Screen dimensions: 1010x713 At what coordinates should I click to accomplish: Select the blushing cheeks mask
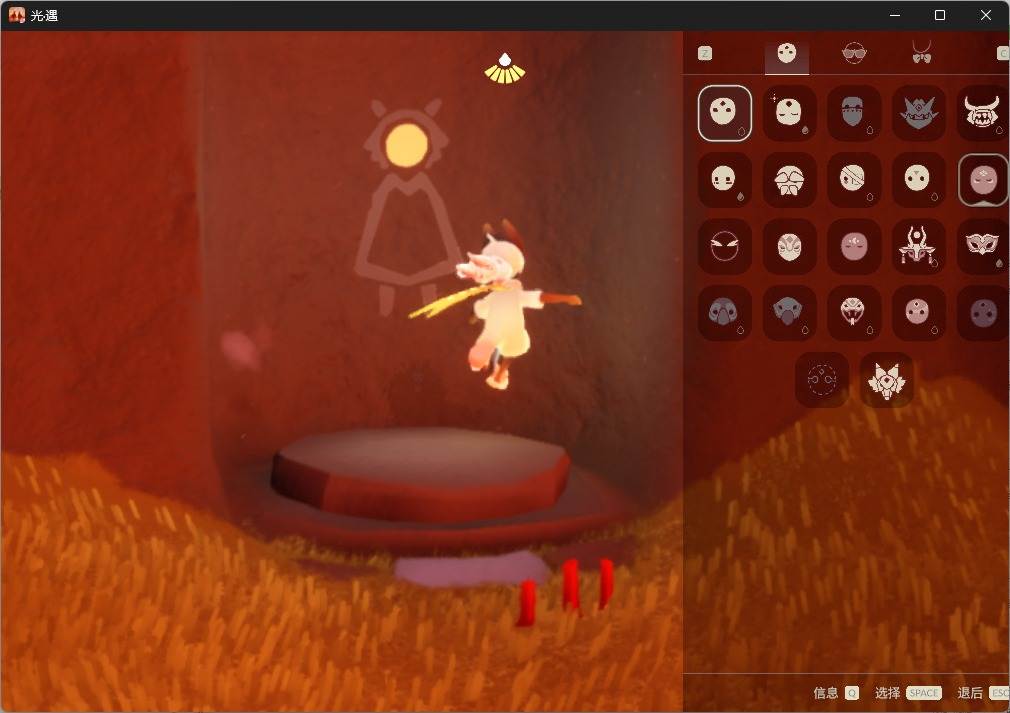[725, 180]
